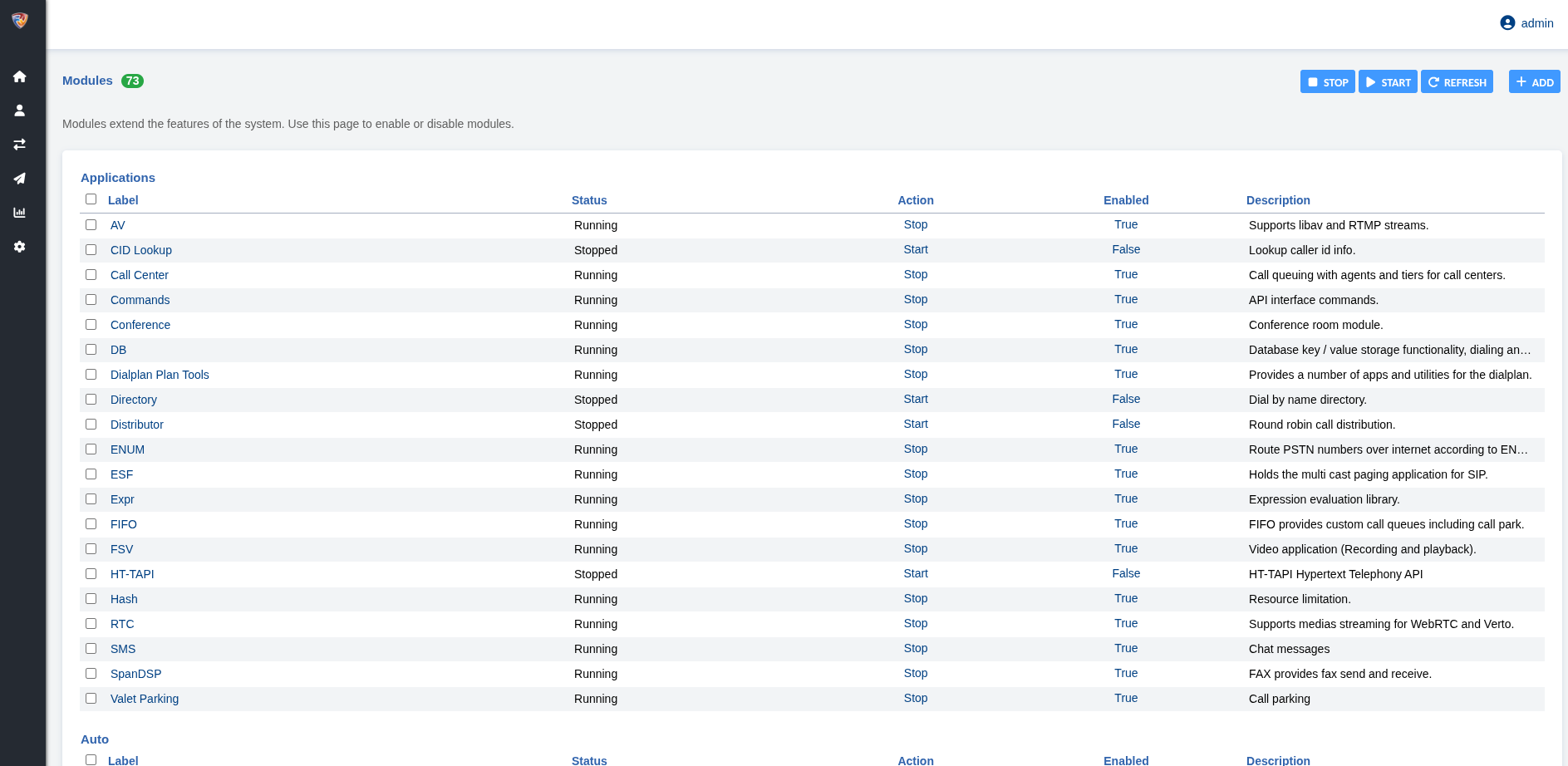Toggle HT-TAPI enabled False link
The image size is (1568, 766).
[1126, 574]
